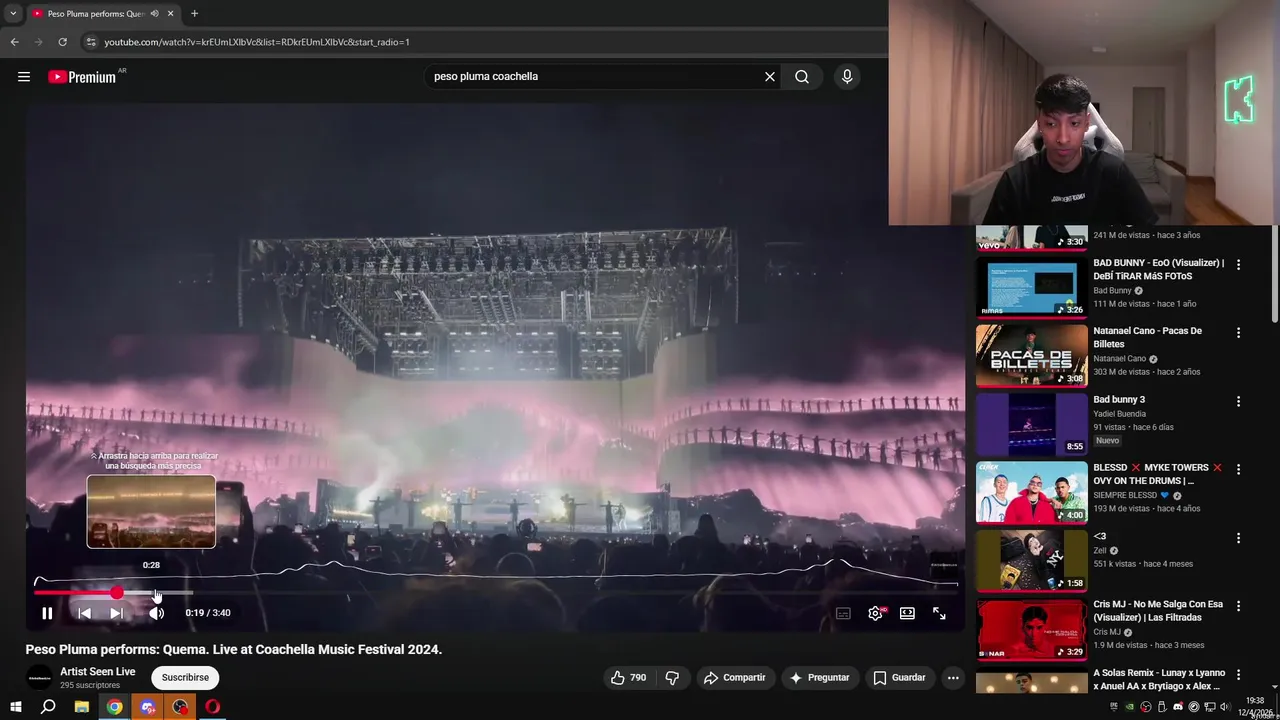The image size is (1280, 720).
Task: Pause the video playback
Action: pos(47,613)
